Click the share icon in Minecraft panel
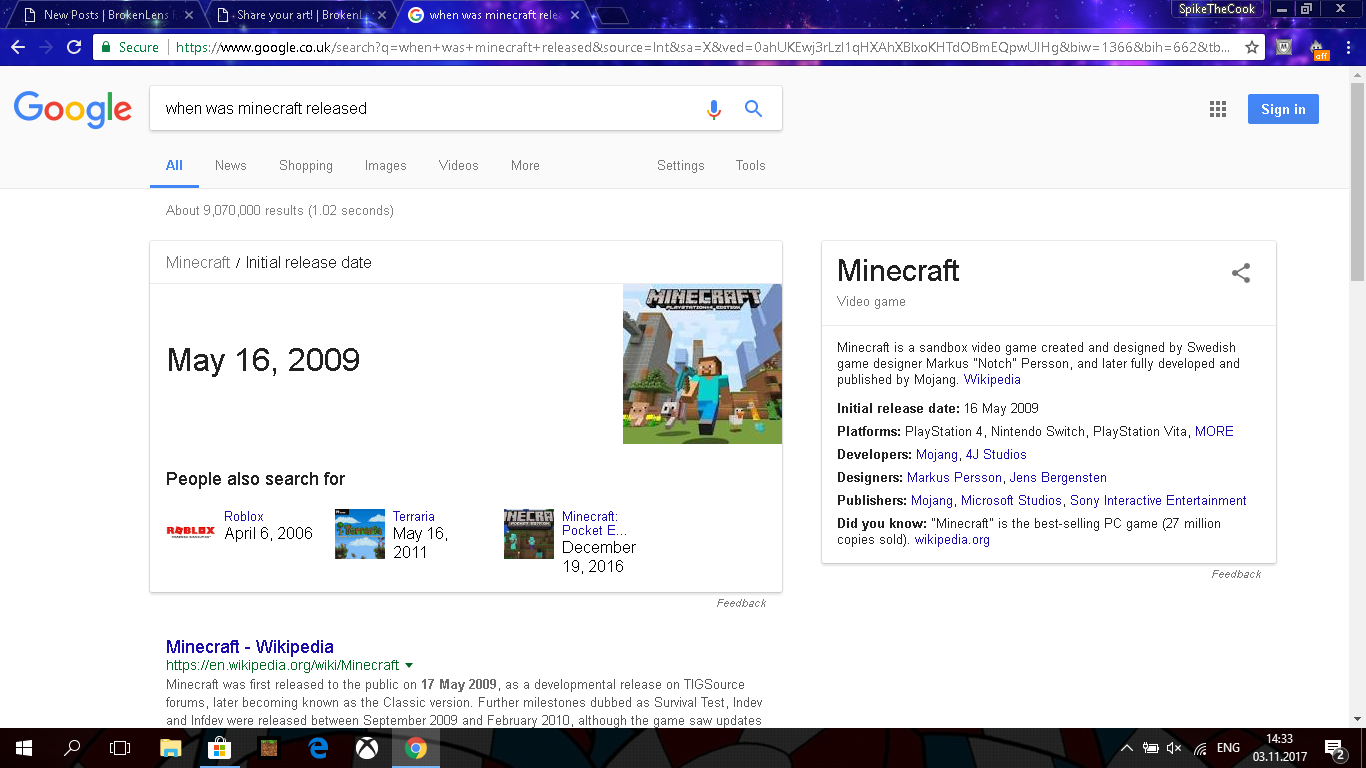 coord(1241,273)
